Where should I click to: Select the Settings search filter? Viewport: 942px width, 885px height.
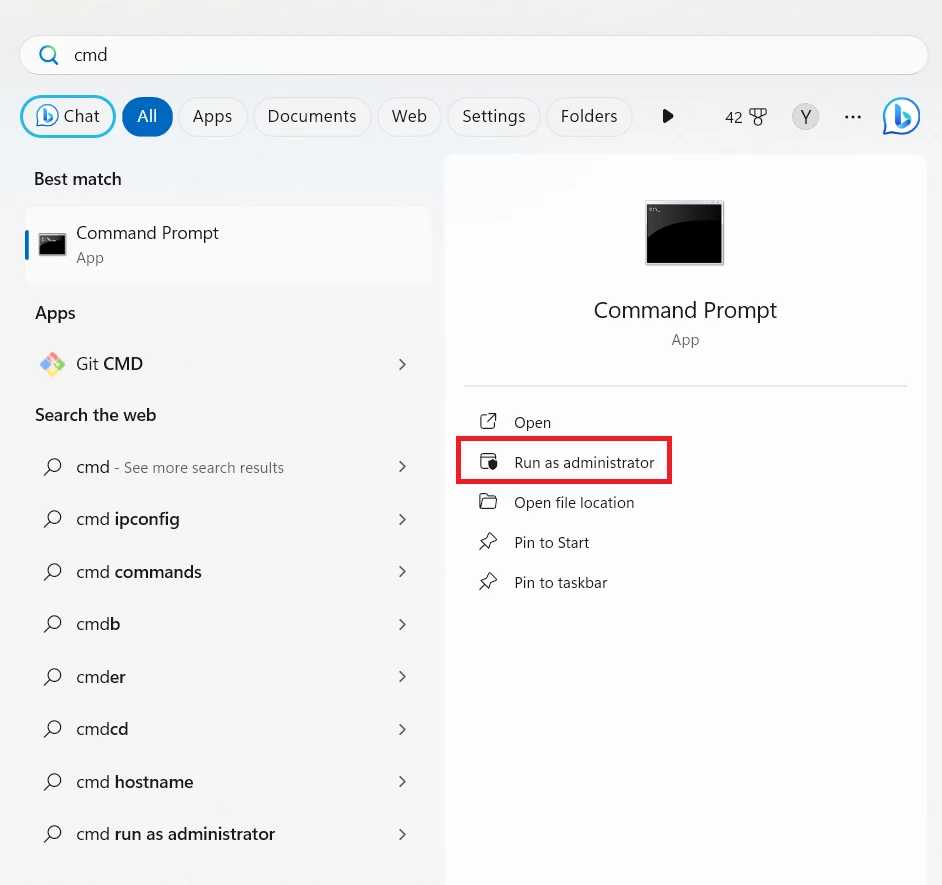(493, 116)
